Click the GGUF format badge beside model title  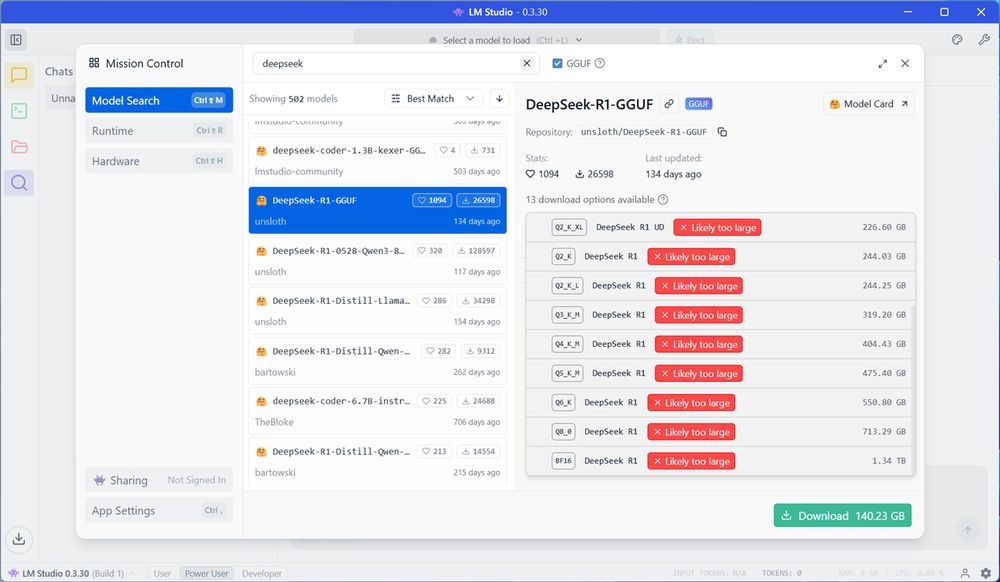(698, 104)
